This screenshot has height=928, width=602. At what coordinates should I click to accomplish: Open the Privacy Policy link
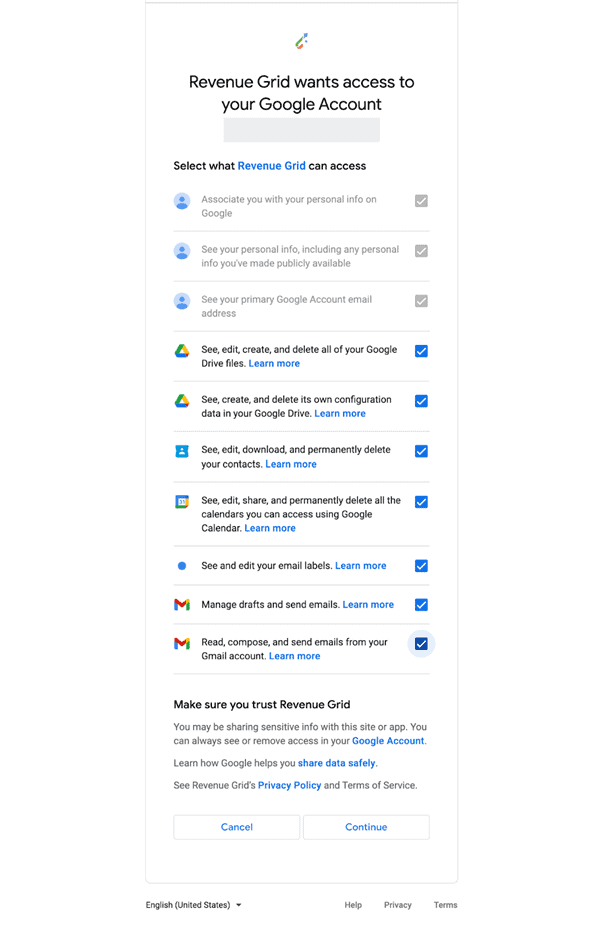(x=289, y=785)
